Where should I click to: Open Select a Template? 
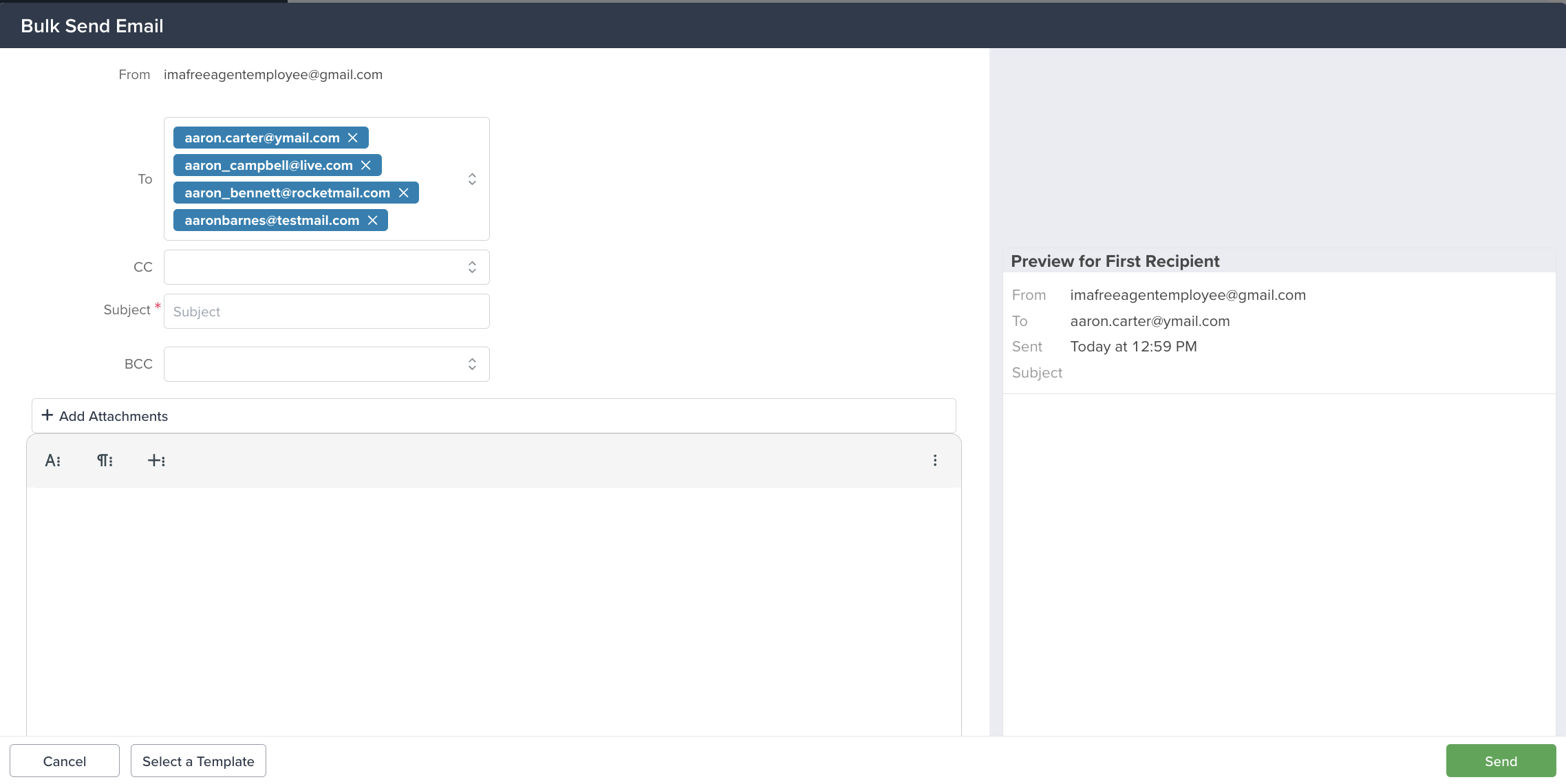click(198, 761)
